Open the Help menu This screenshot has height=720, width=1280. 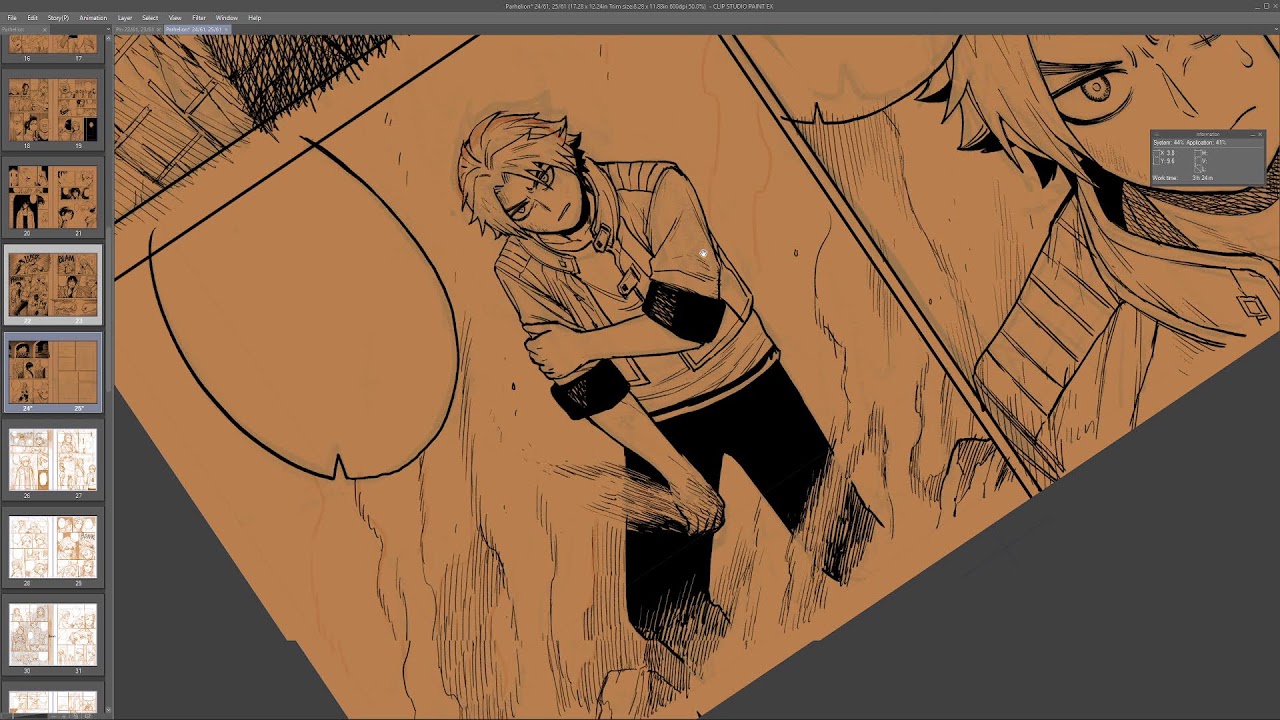tap(255, 18)
